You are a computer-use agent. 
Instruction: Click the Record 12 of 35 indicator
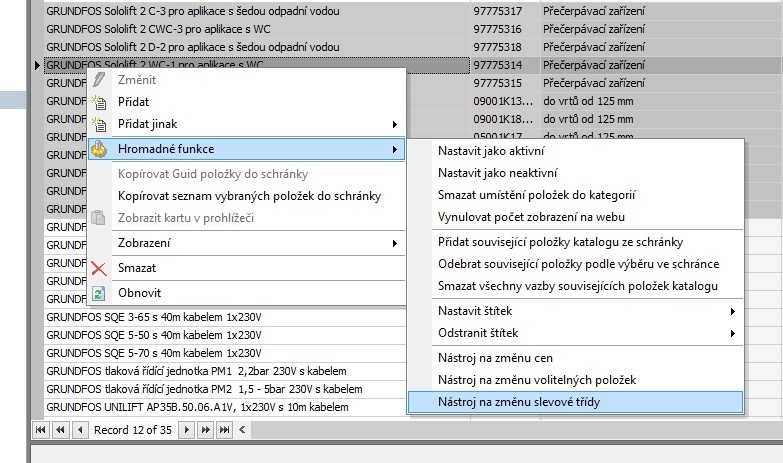[133, 430]
